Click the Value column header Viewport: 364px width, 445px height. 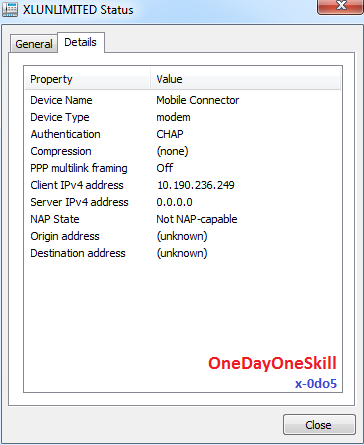246,79
